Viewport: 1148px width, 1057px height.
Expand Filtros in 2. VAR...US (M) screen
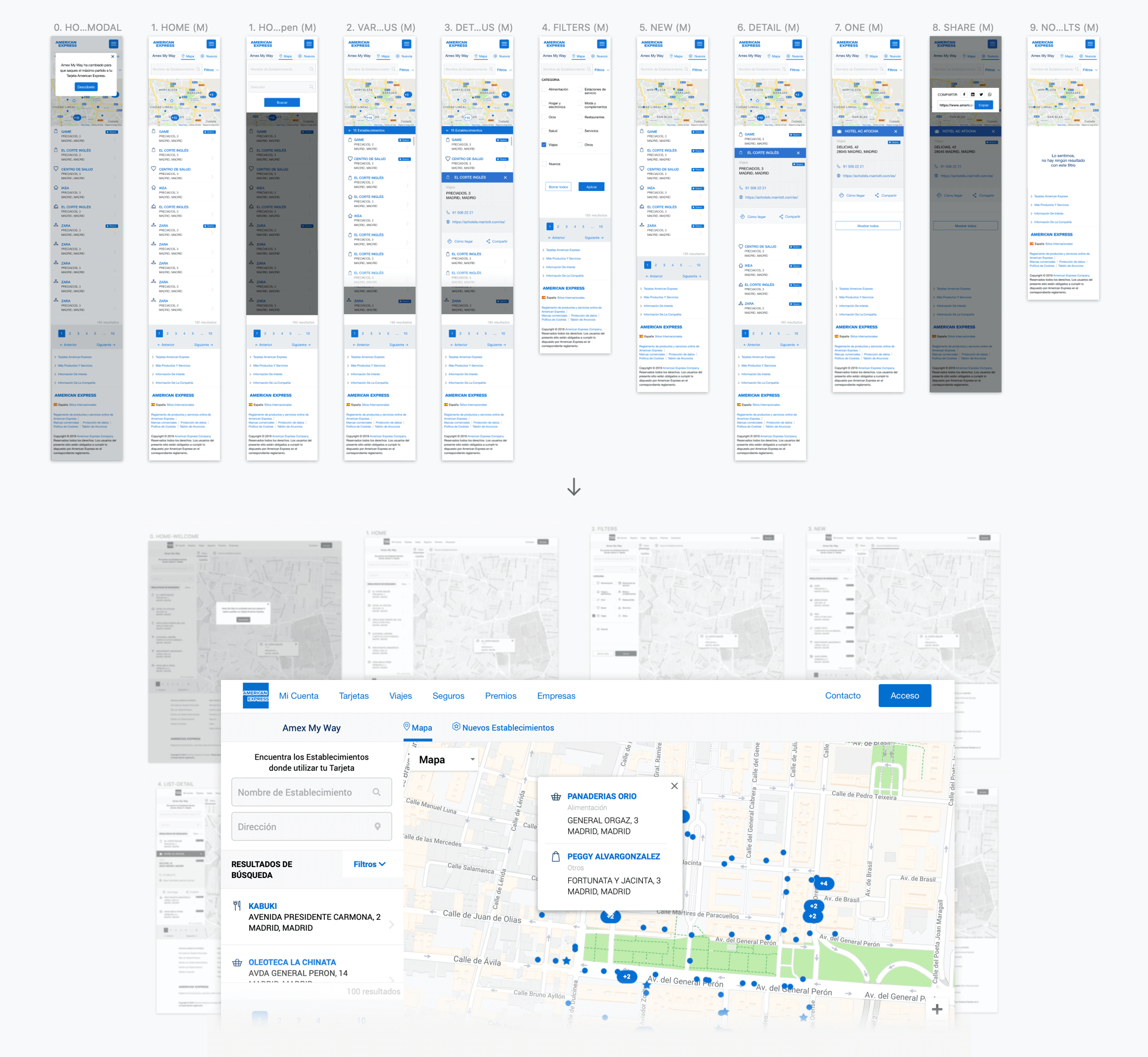coord(406,70)
